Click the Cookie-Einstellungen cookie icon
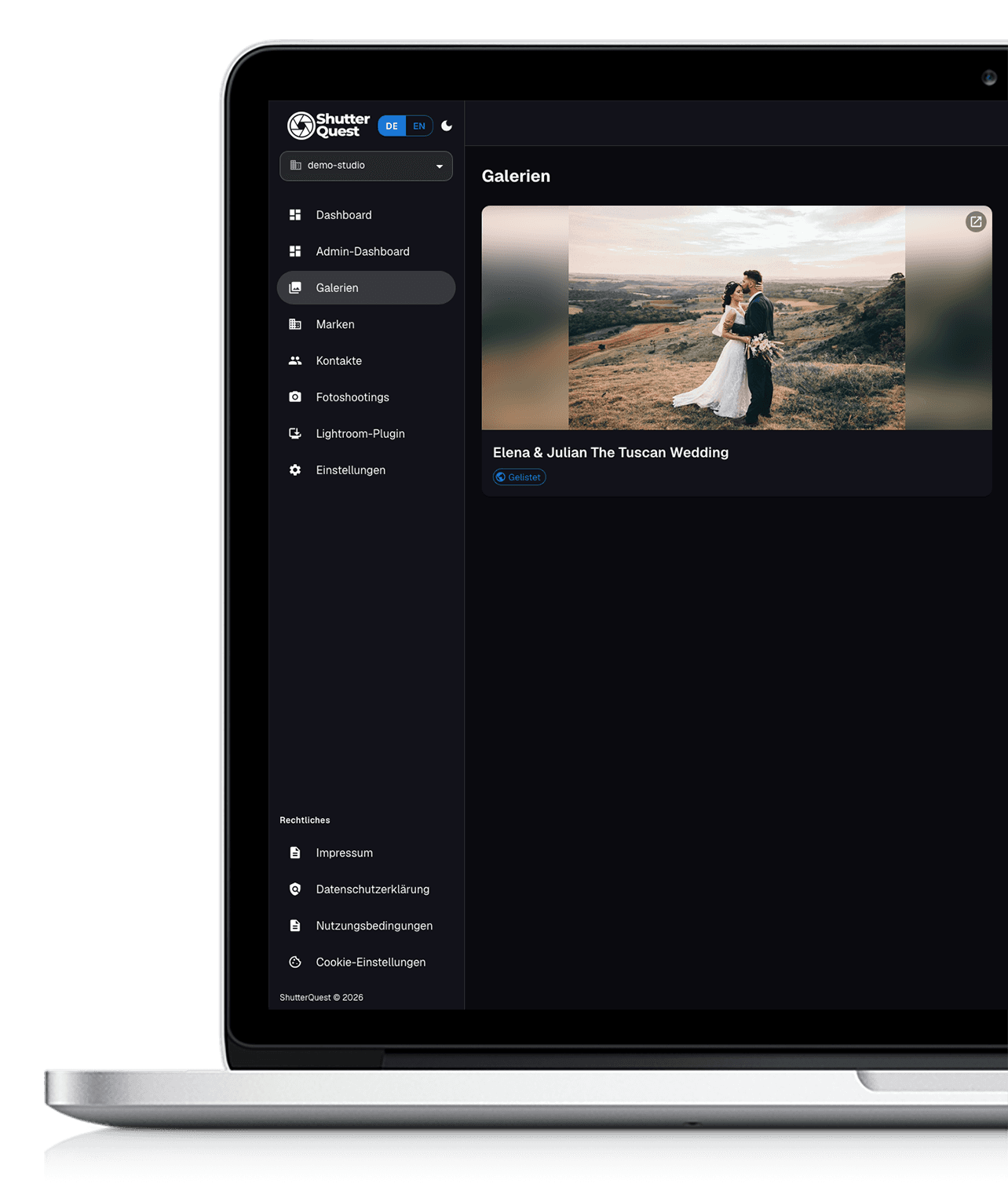This screenshot has height=1187, width=1008. point(295,962)
